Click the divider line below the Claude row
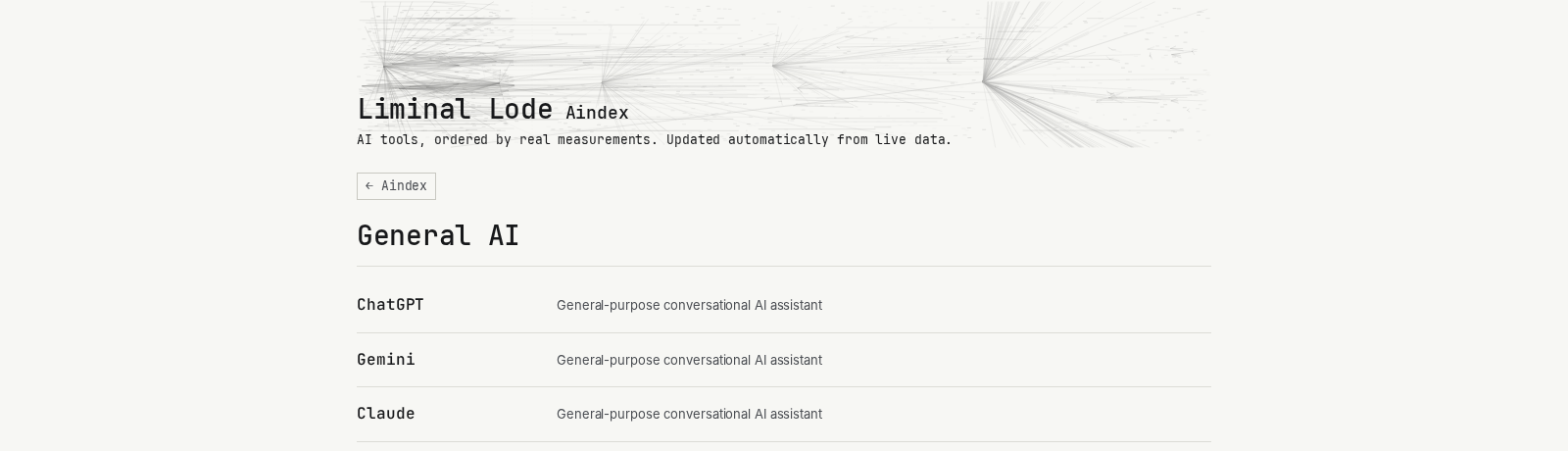The image size is (1568, 451). coord(784,441)
